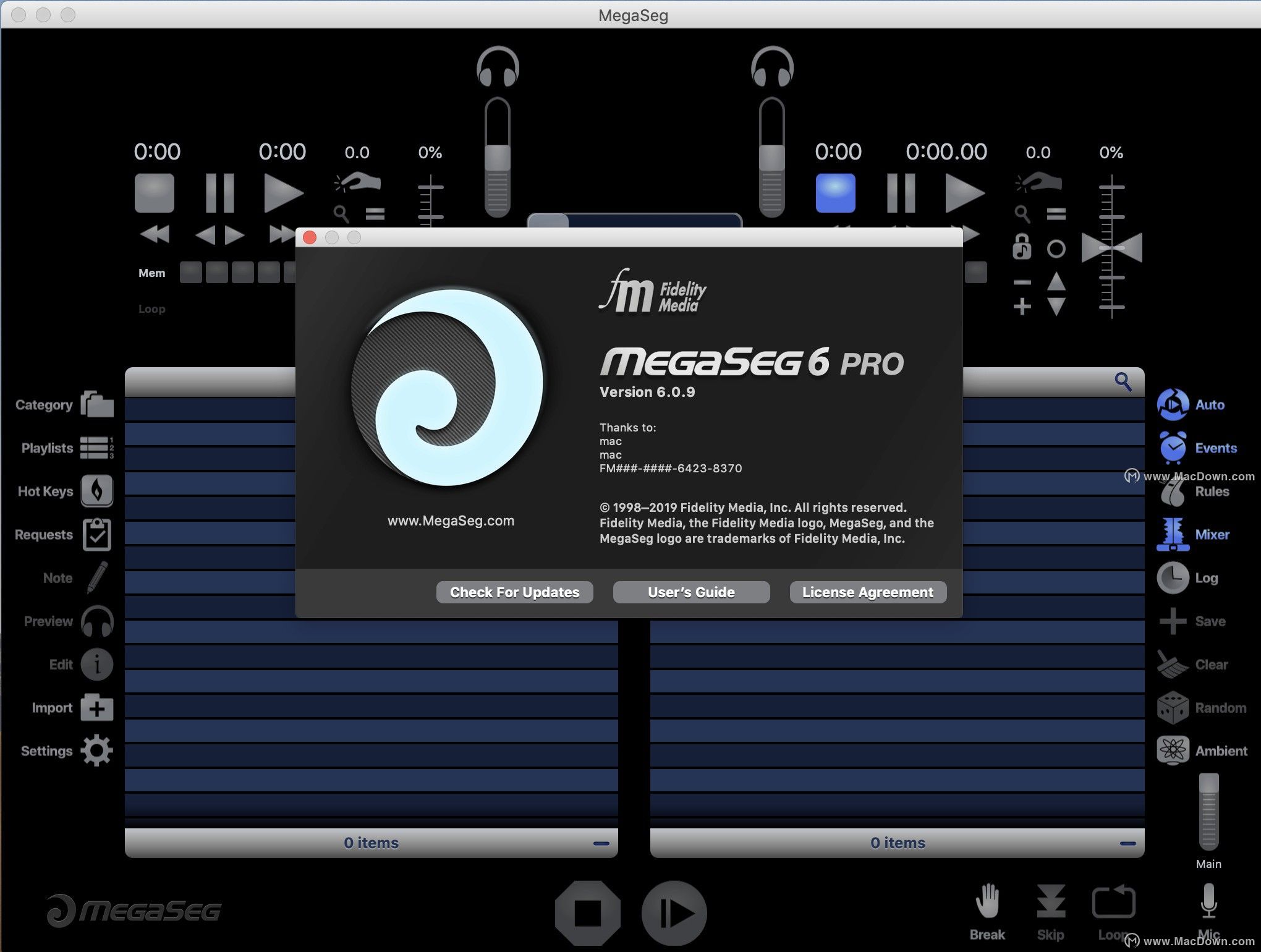Open the Edit info icon

point(97,664)
